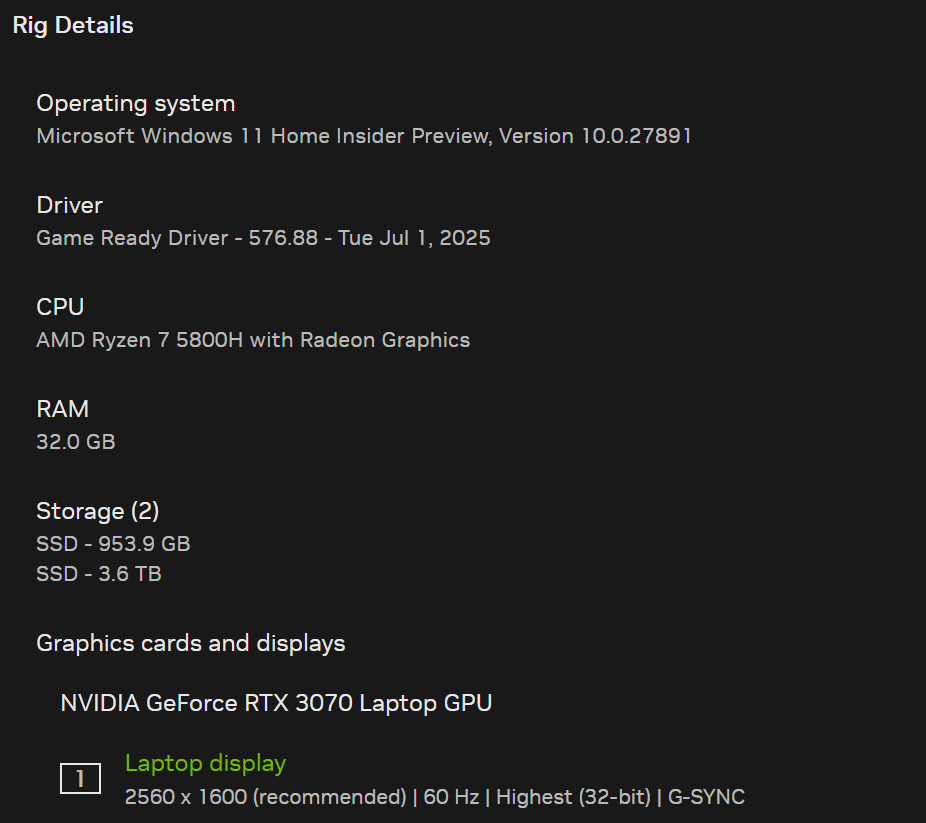
Task: Click the 32.0 GB RAM value
Action: [x=75, y=441]
